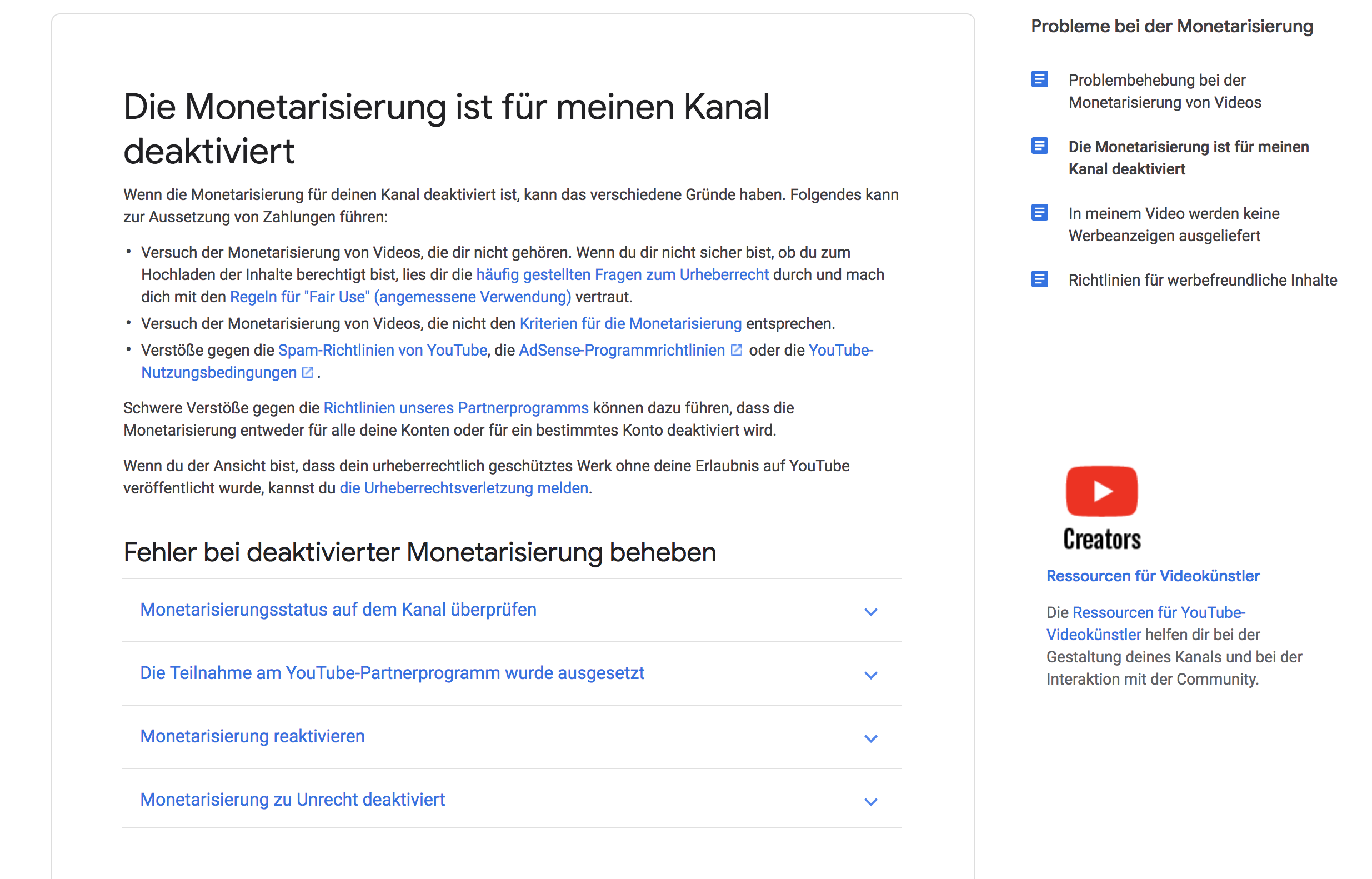This screenshot has width=1372, height=879.
Task: Open sidebar item Richtlinien für werbefreundliche Inhalte
Action: point(1202,280)
